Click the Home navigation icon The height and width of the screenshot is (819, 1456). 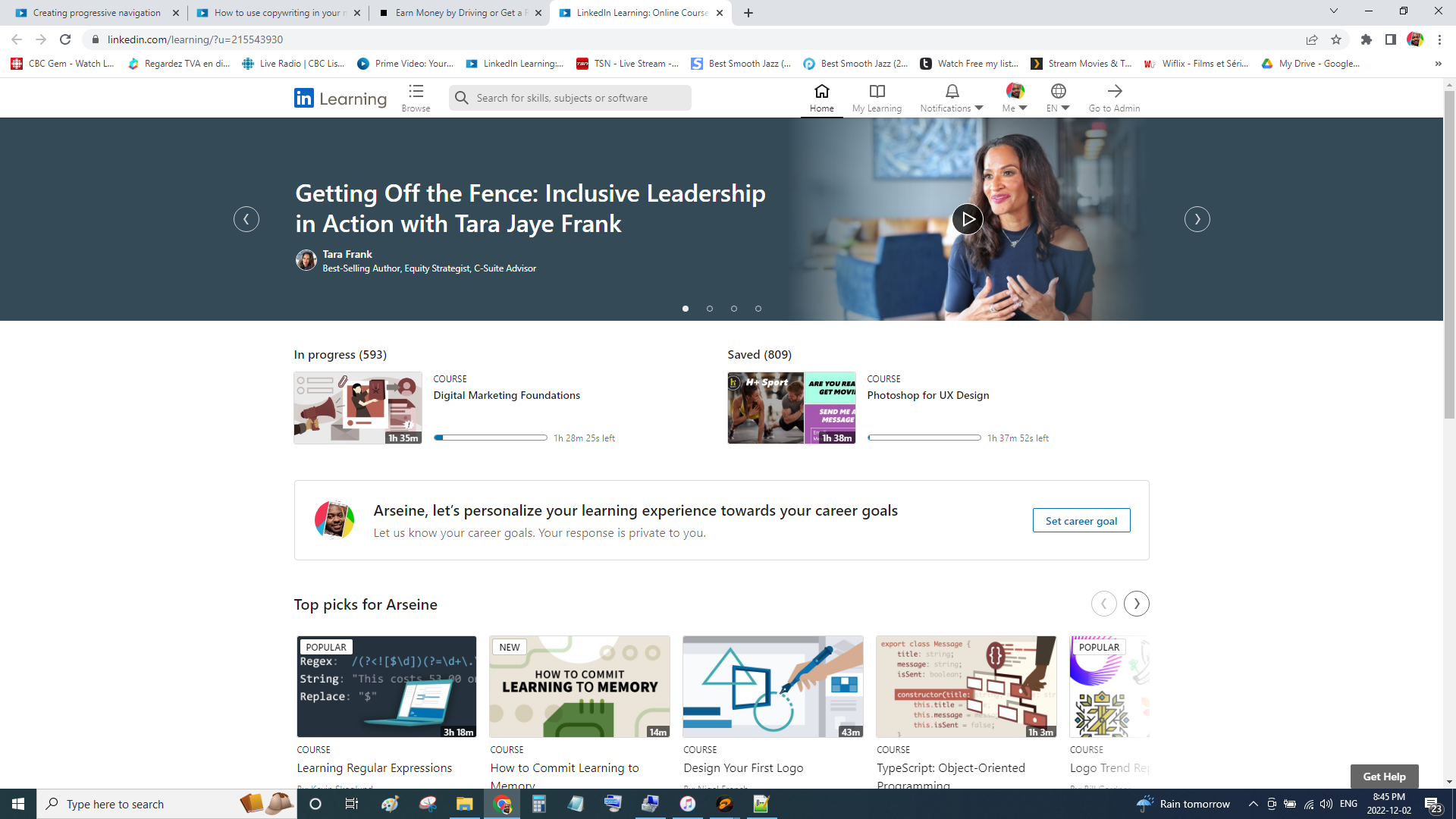tap(821, 92)
